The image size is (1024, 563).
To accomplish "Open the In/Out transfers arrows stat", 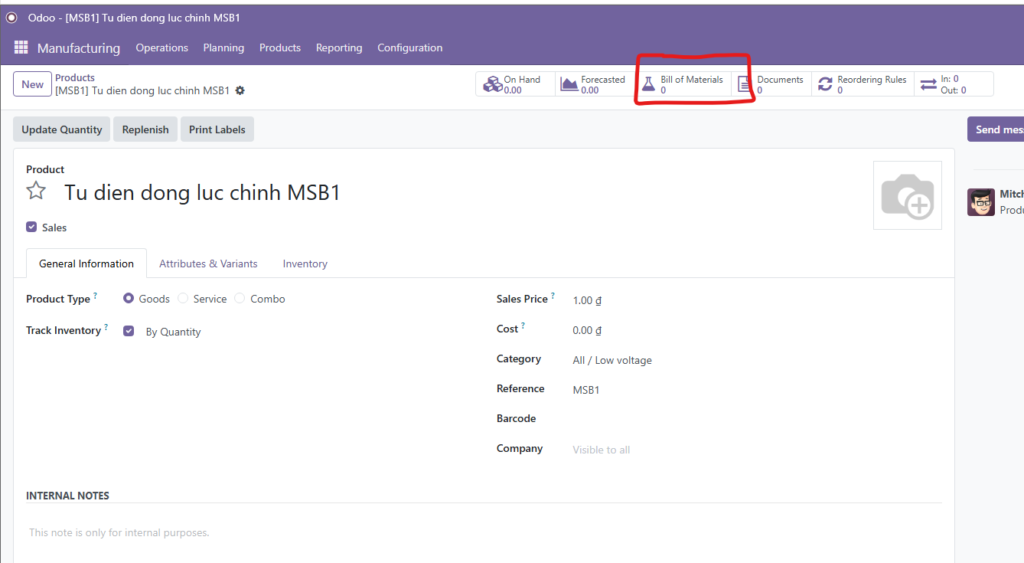I will click(x=942, y=84).
